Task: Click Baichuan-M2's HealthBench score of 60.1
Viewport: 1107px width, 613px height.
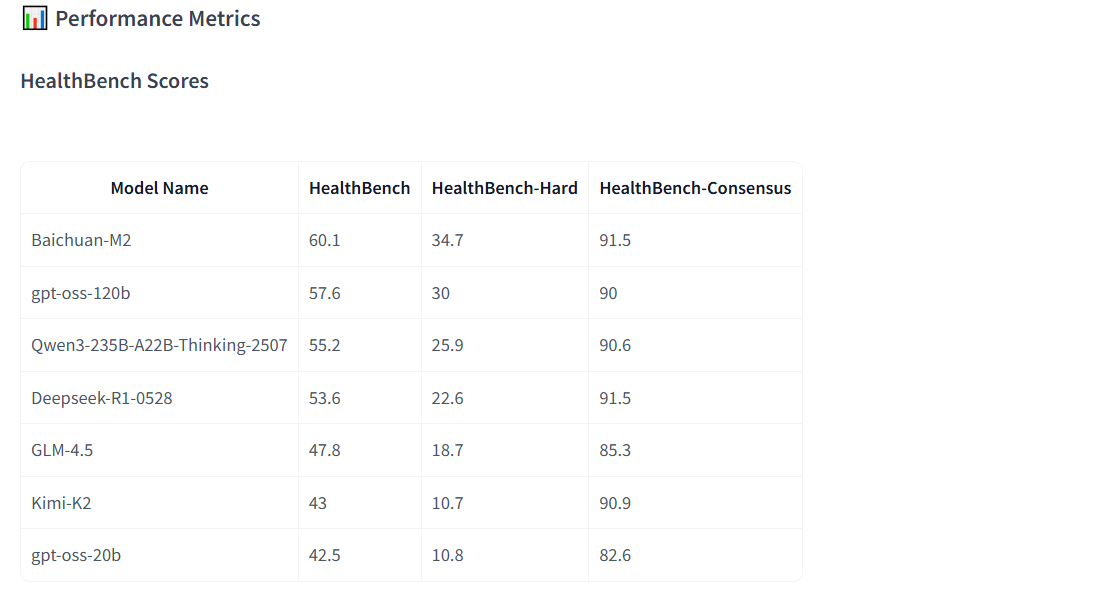Action: (325, 240)
